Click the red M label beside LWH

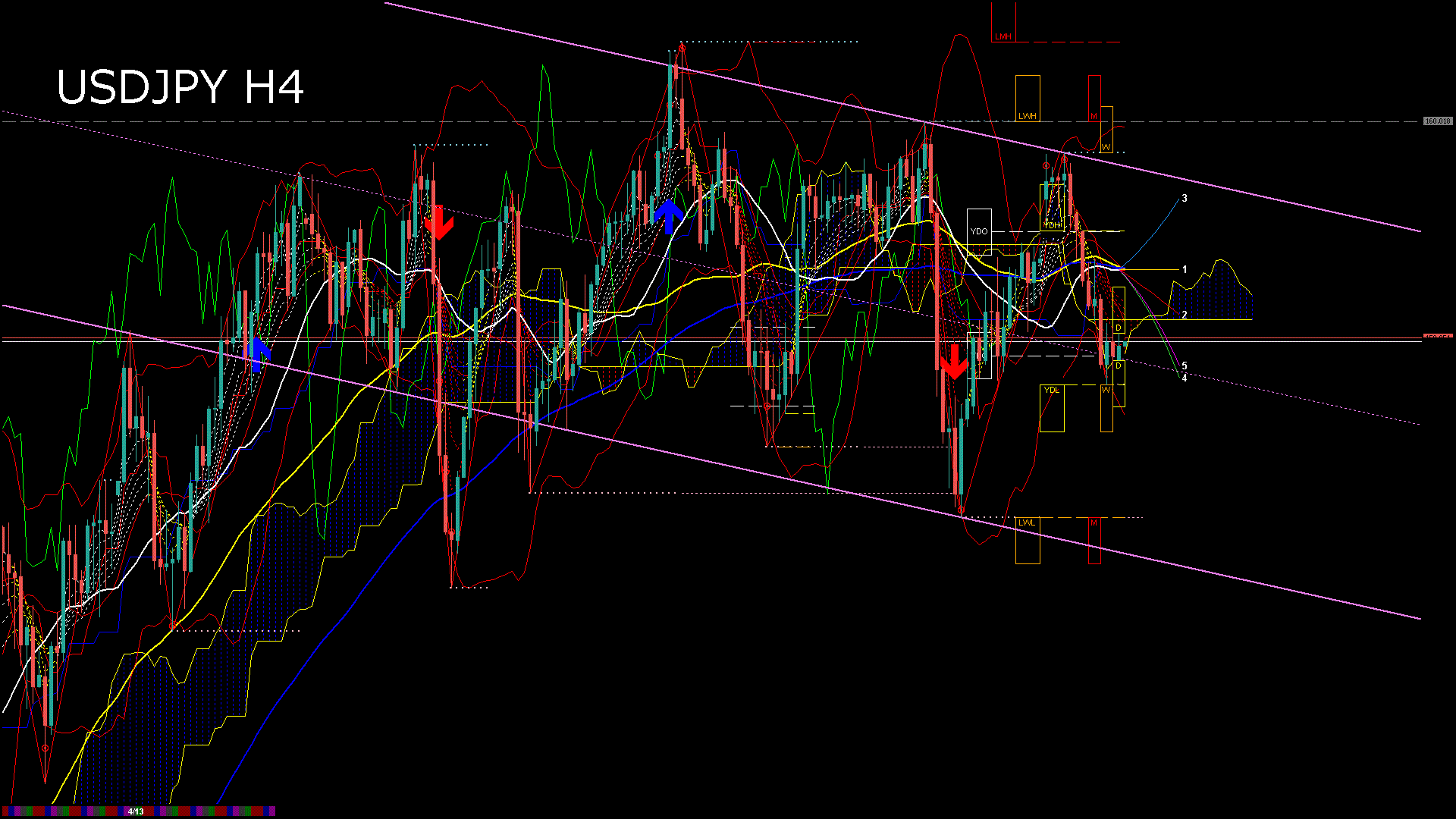point(1094,116)
